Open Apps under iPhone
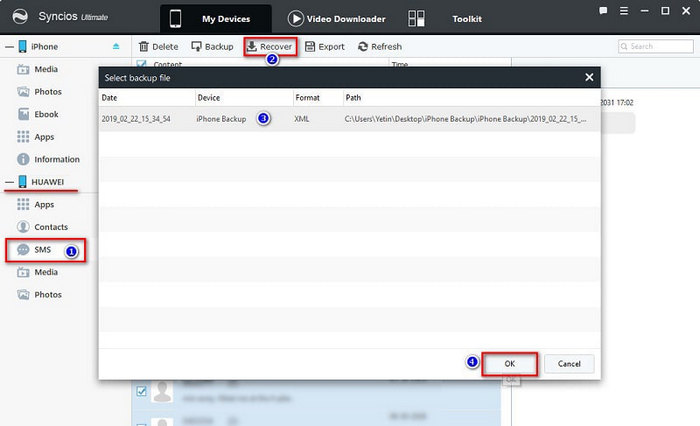The height and width of the screenshot is (426, 700). [x=36, y=137]
